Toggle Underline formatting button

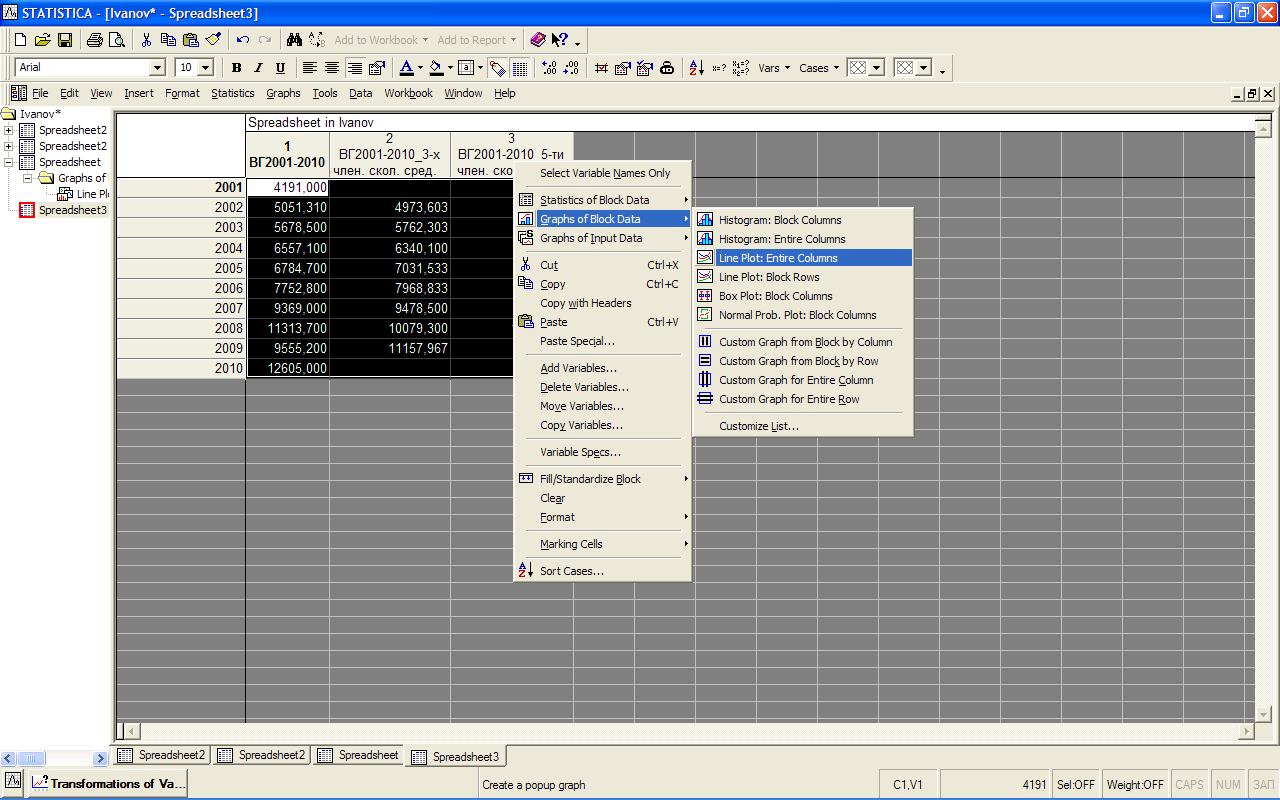pyautogui.click(x=280, y=68)
